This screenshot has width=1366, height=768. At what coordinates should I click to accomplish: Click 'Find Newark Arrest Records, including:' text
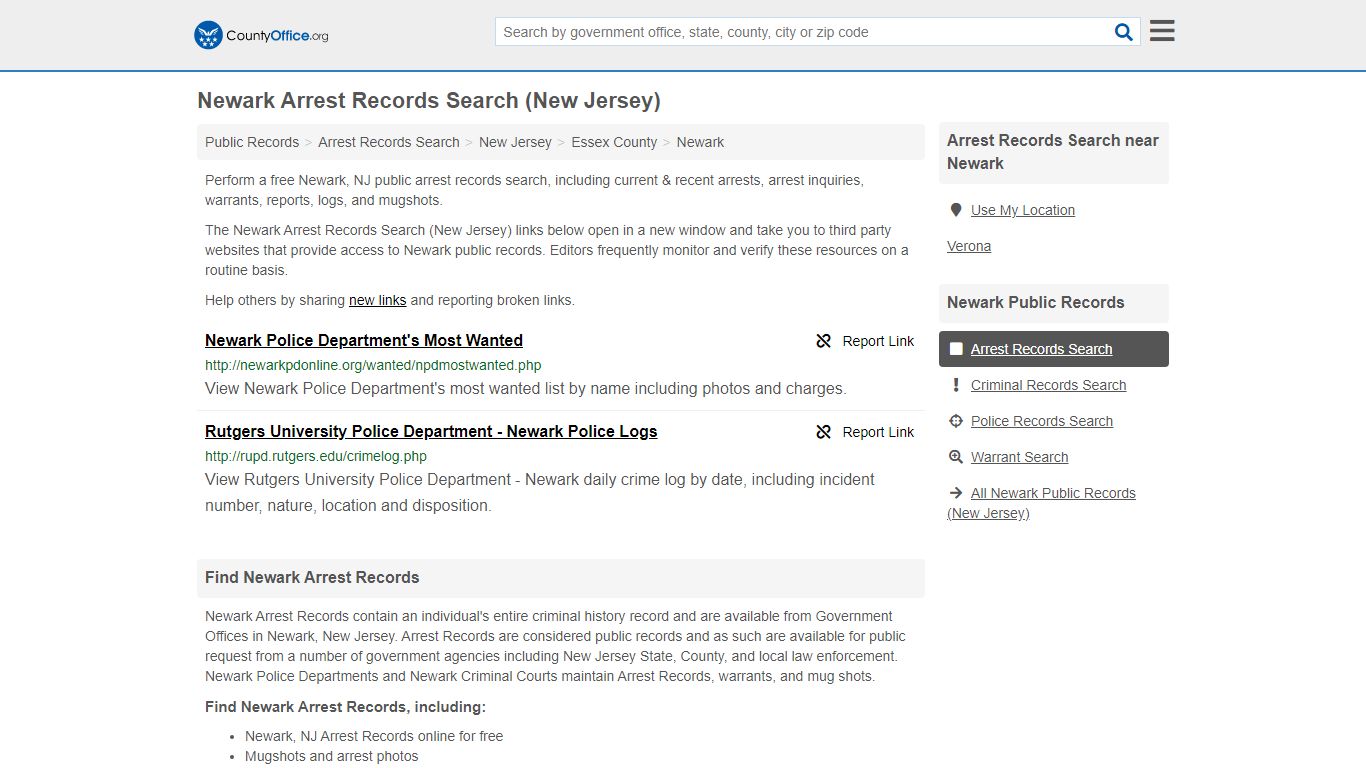[x=345, y=707]
